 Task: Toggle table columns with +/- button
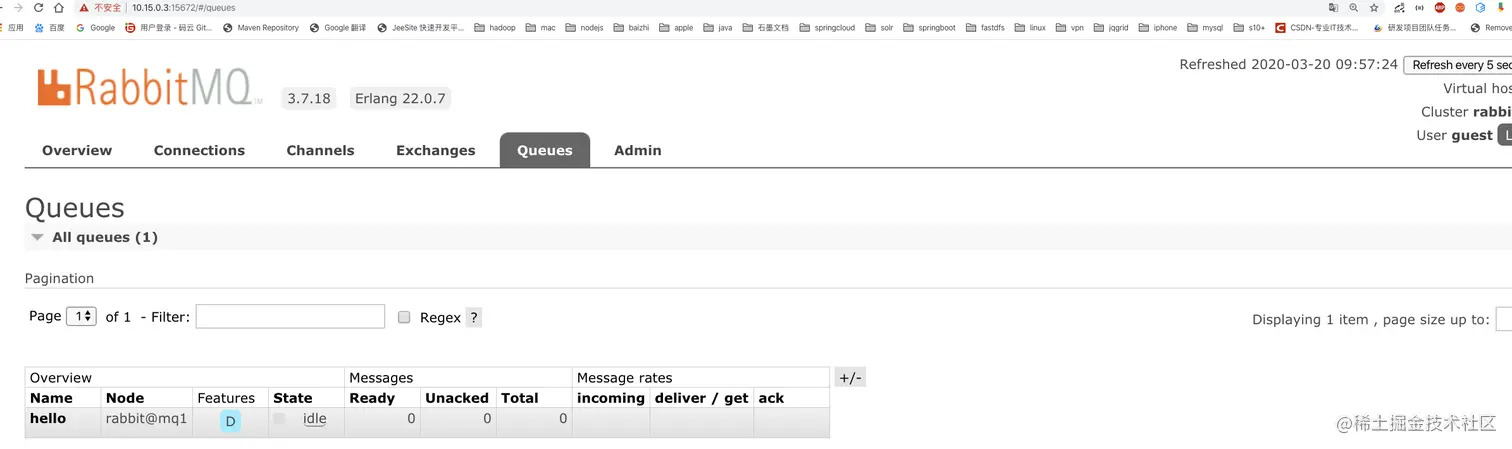coord(850,378)
